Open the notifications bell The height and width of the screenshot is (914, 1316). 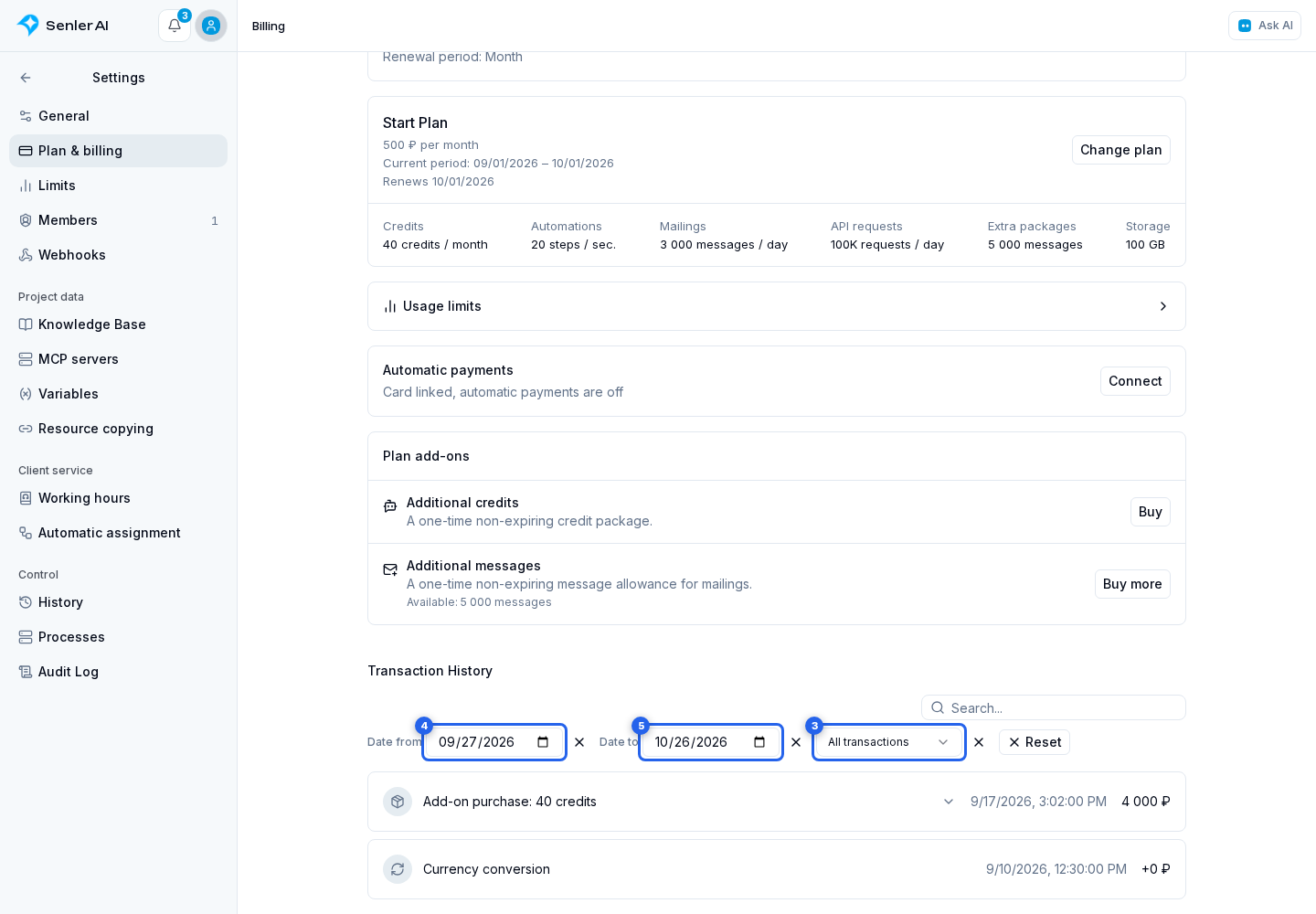pyautogui.click(x=174, y=26)
